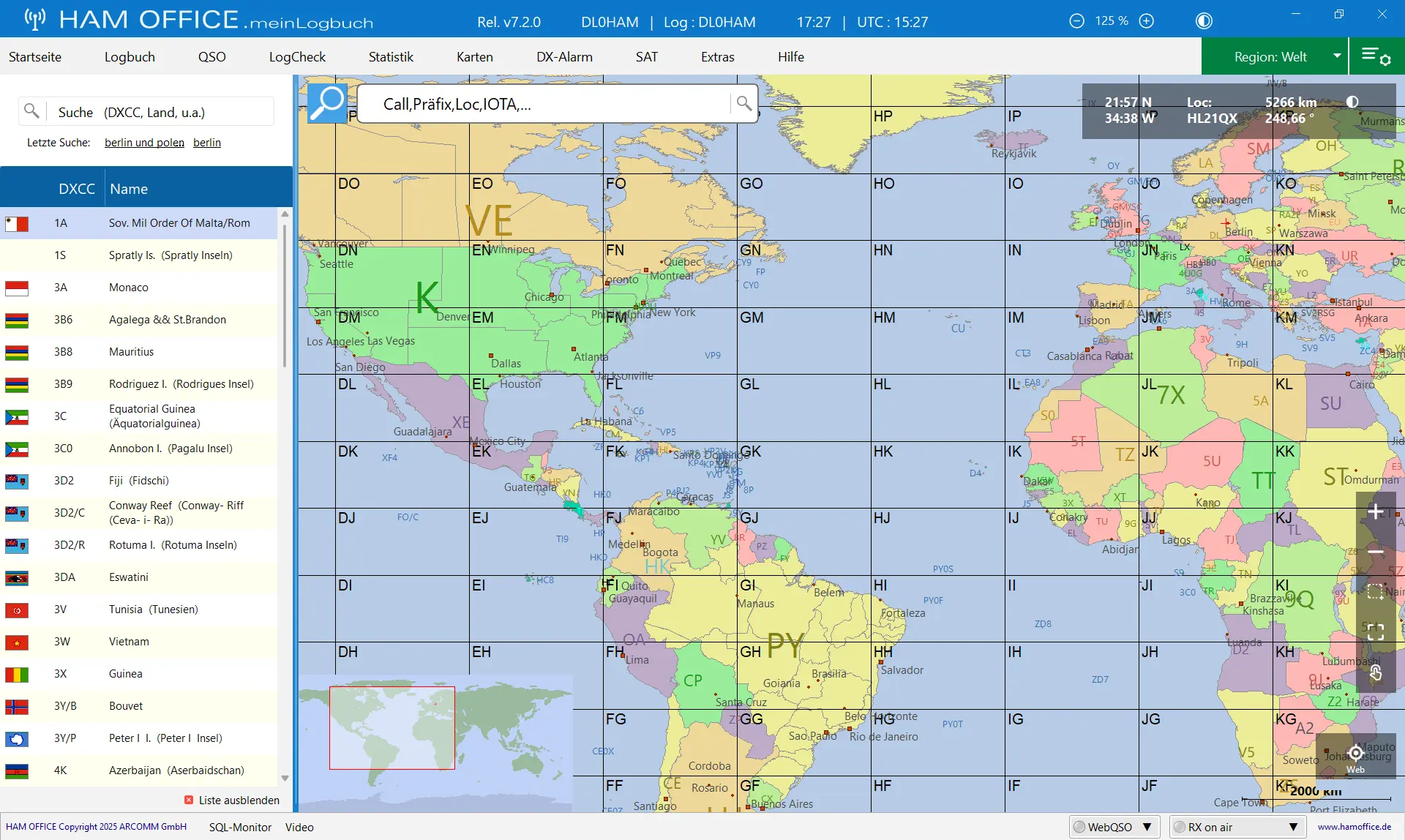Open the LogCheck menu
This screenshot has width=1405, height=840.
click(297, 56)
